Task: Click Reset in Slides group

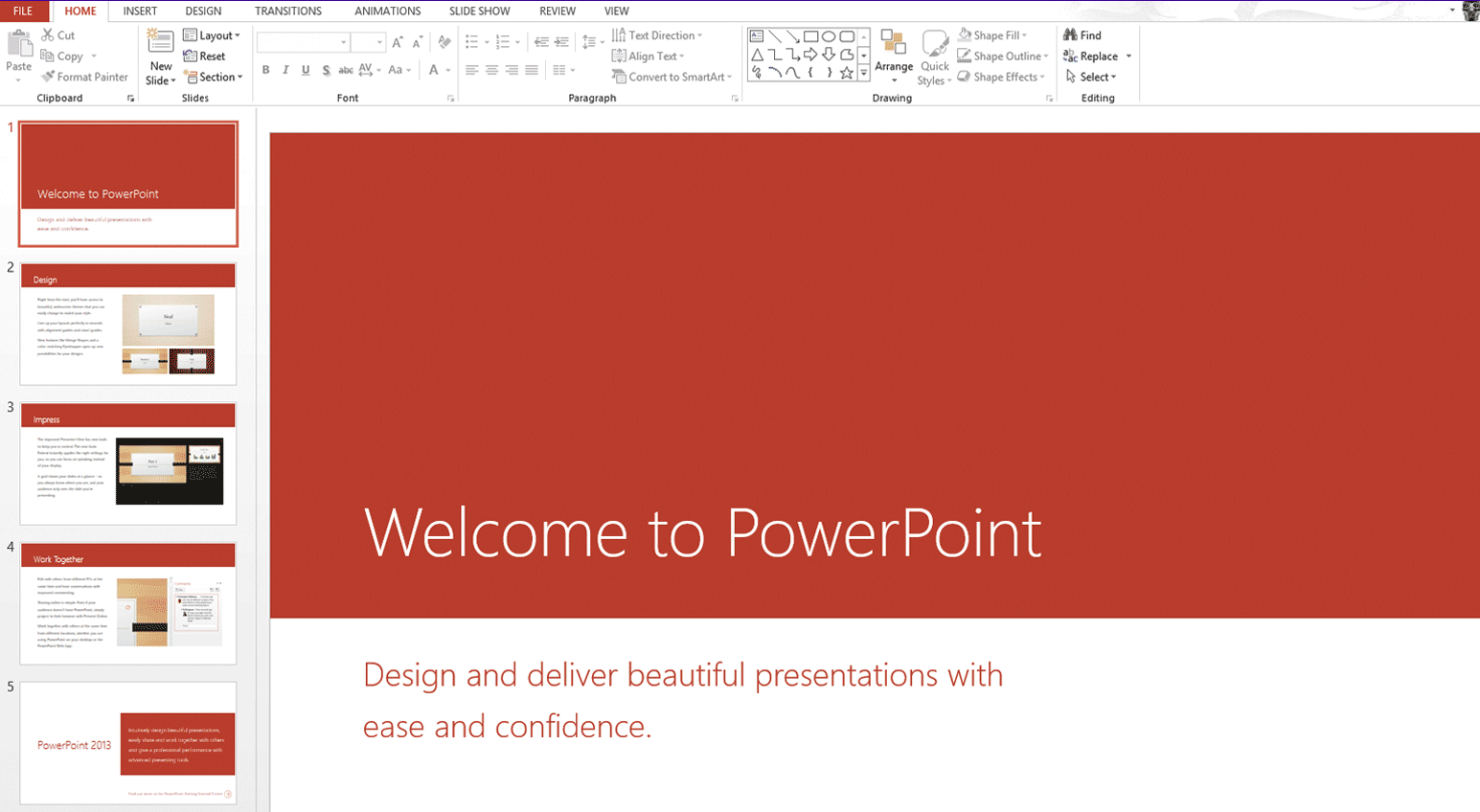Action: coord(204,56)
